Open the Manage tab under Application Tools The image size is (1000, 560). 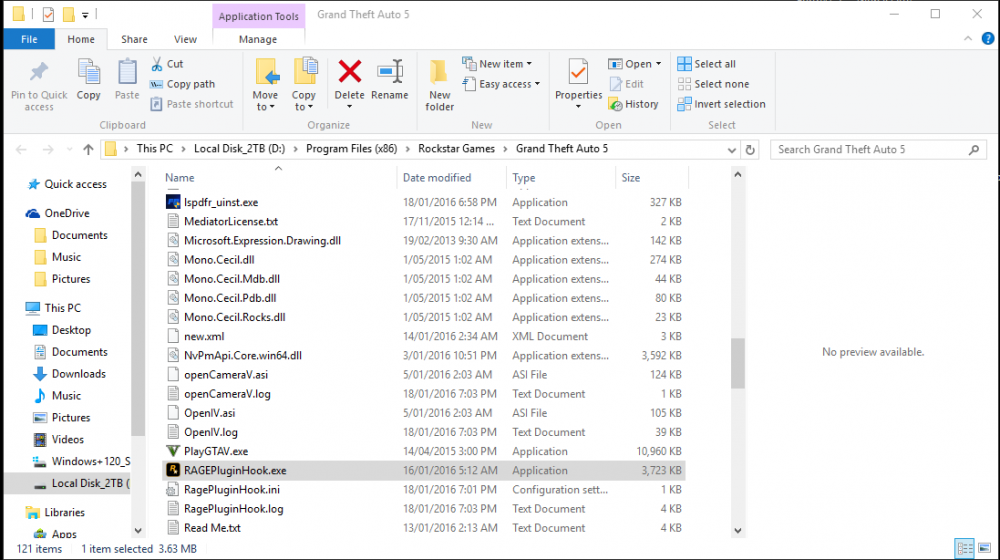(x=258, y=39)
